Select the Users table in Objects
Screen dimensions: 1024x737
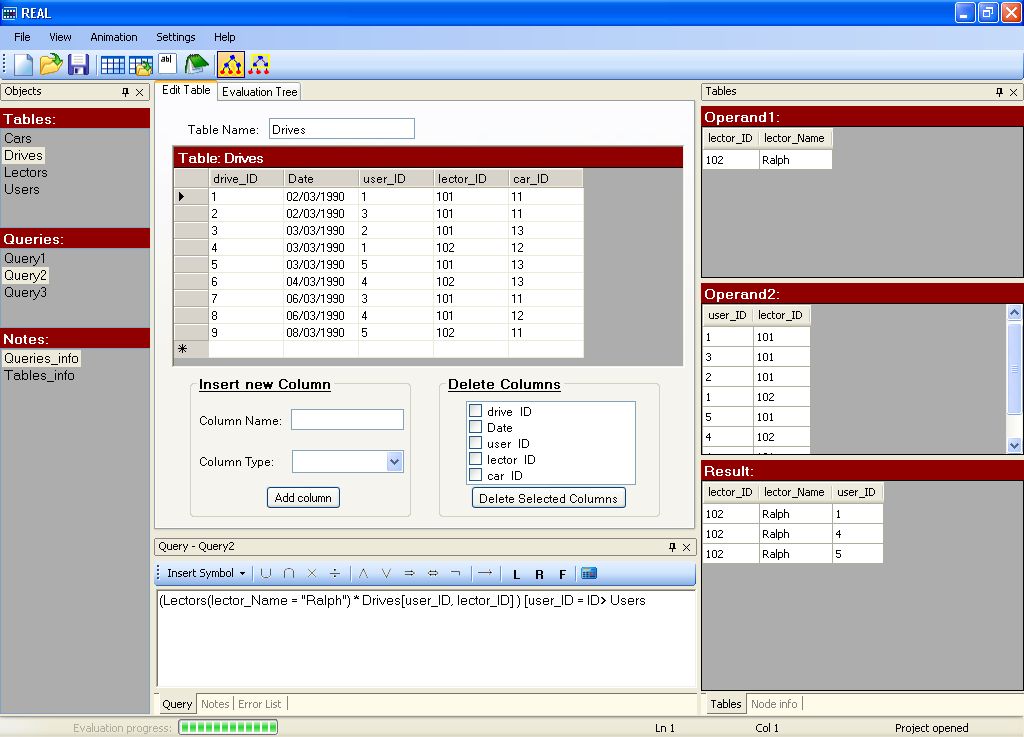click(22, 189)
